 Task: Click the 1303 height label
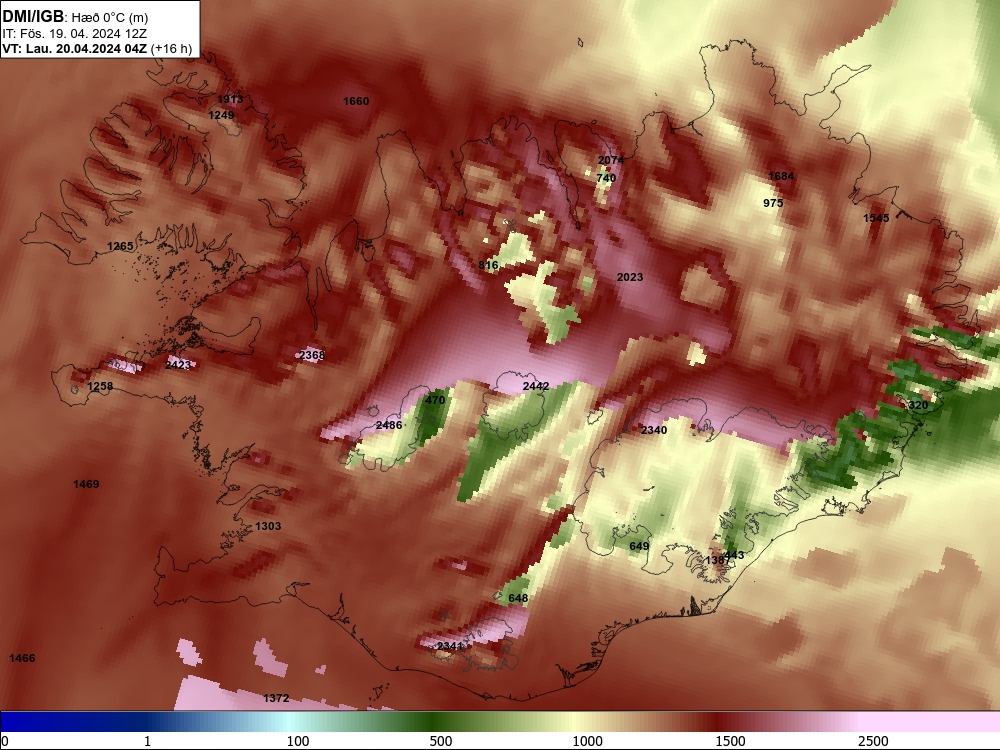pyautogui.click(x=268, y=527)
